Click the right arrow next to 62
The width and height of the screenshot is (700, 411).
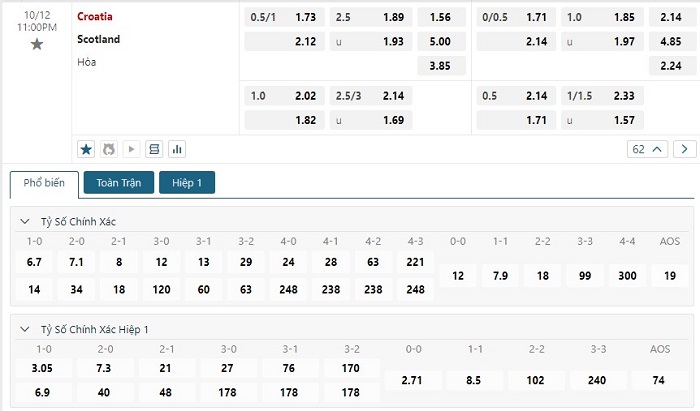click(x=685, y=149)
